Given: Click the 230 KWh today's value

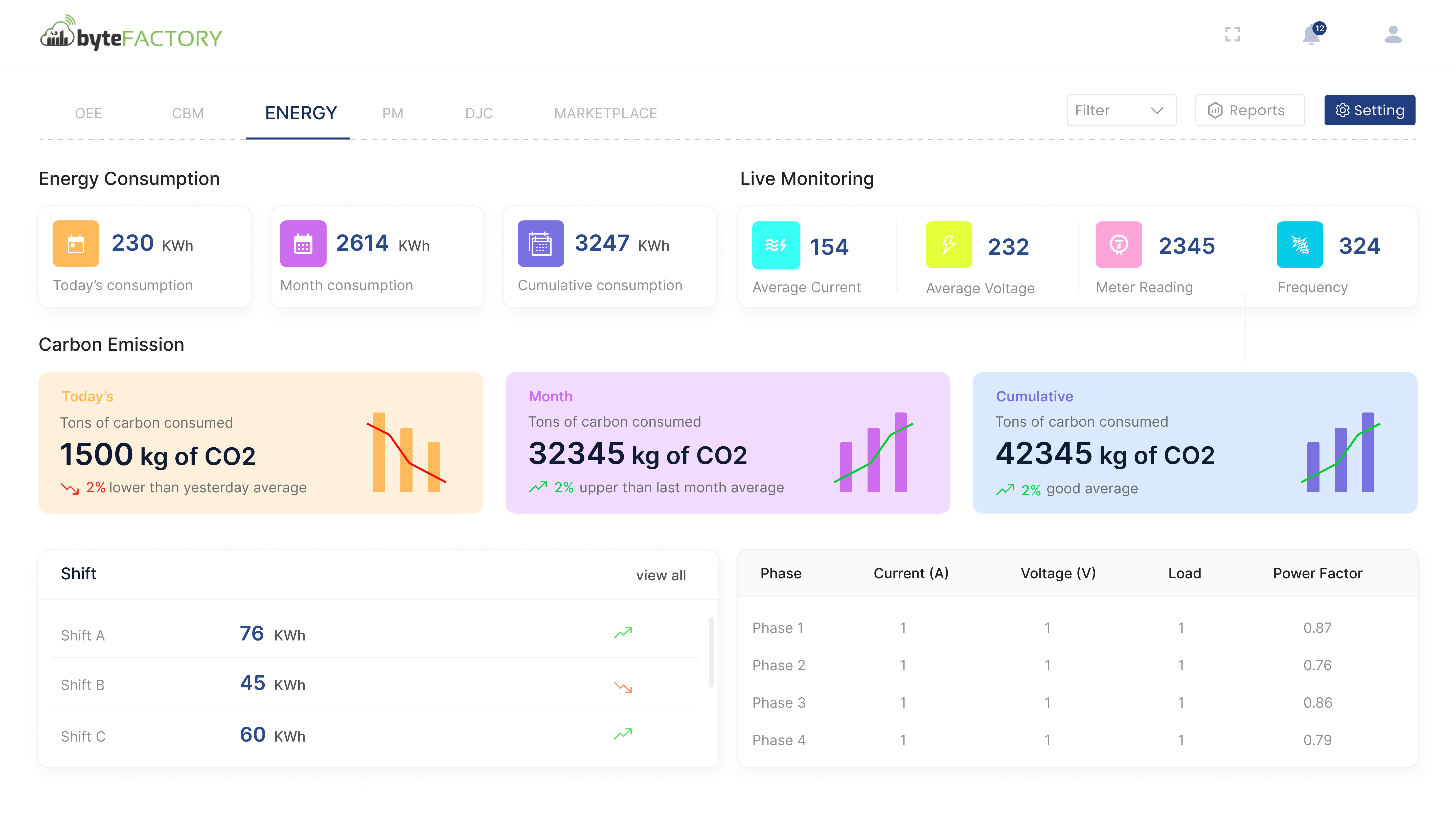Looking at the screenshot, I should [152, 244].
